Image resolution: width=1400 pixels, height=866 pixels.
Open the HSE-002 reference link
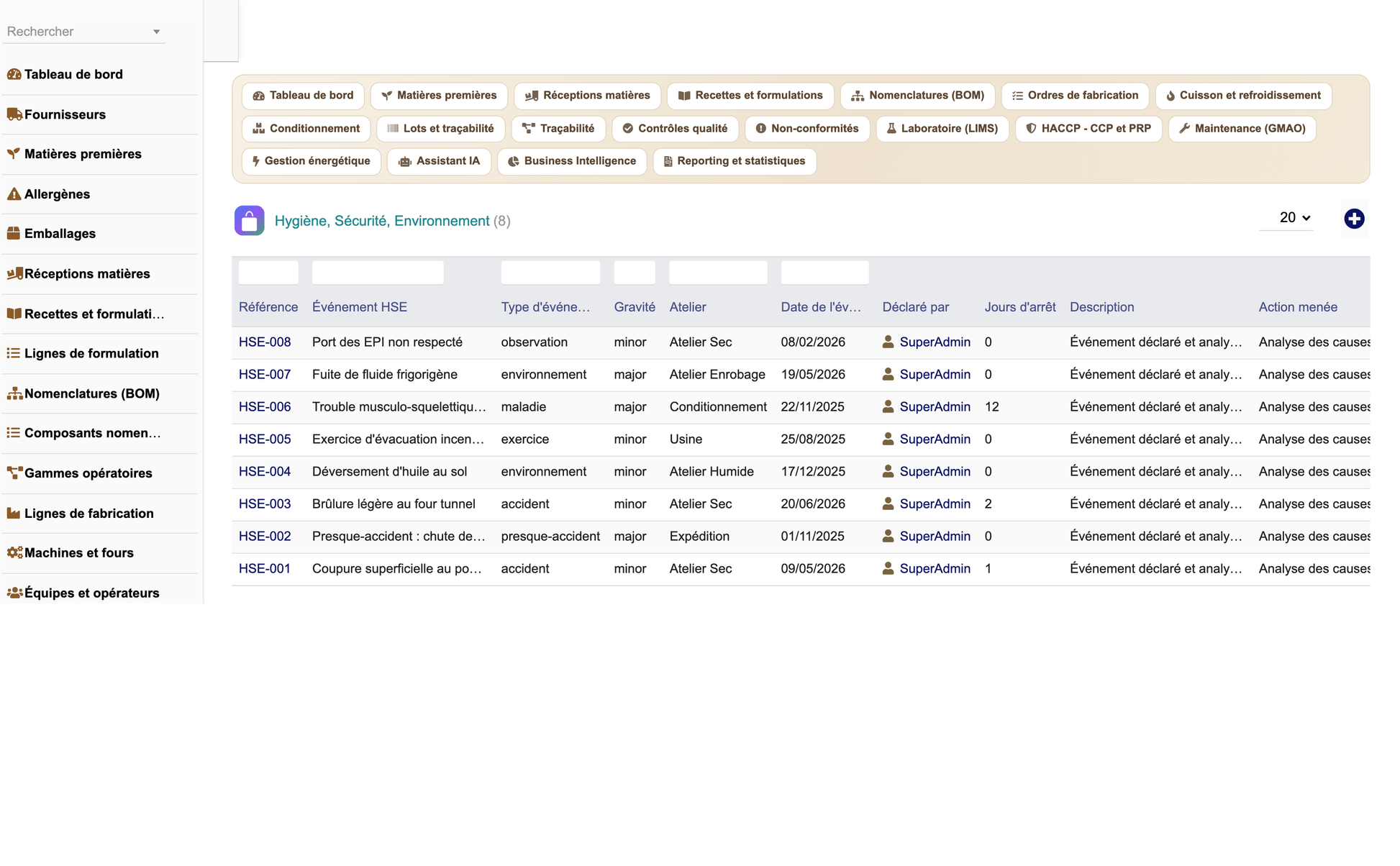(265, 536)
